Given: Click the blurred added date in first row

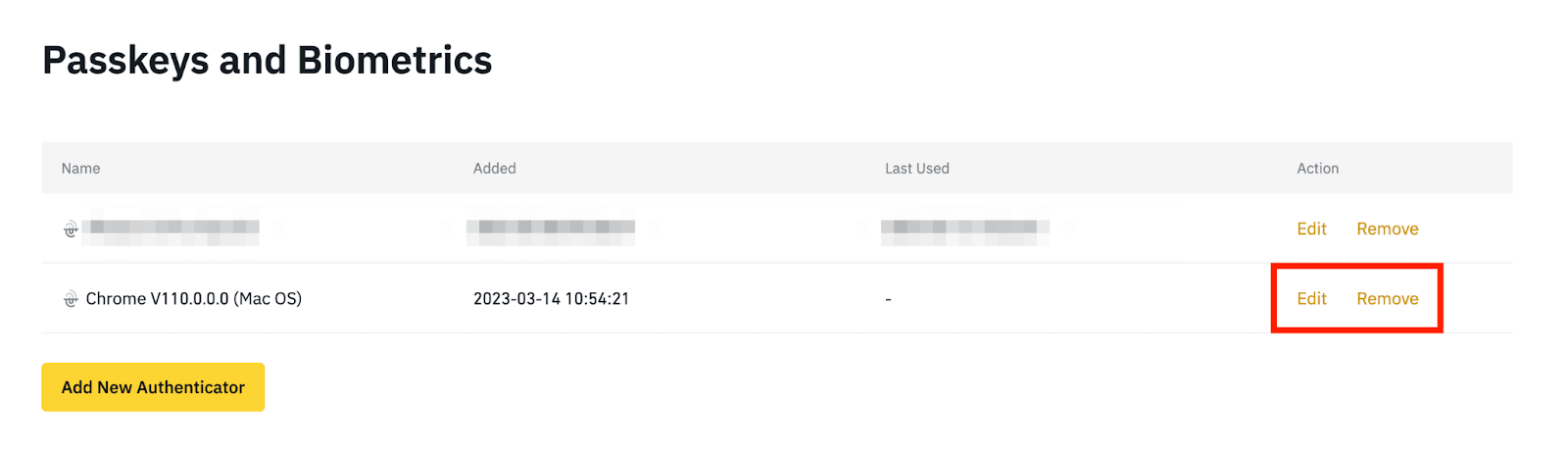Looking at the screenshot, I should click(x=551, y=228).
